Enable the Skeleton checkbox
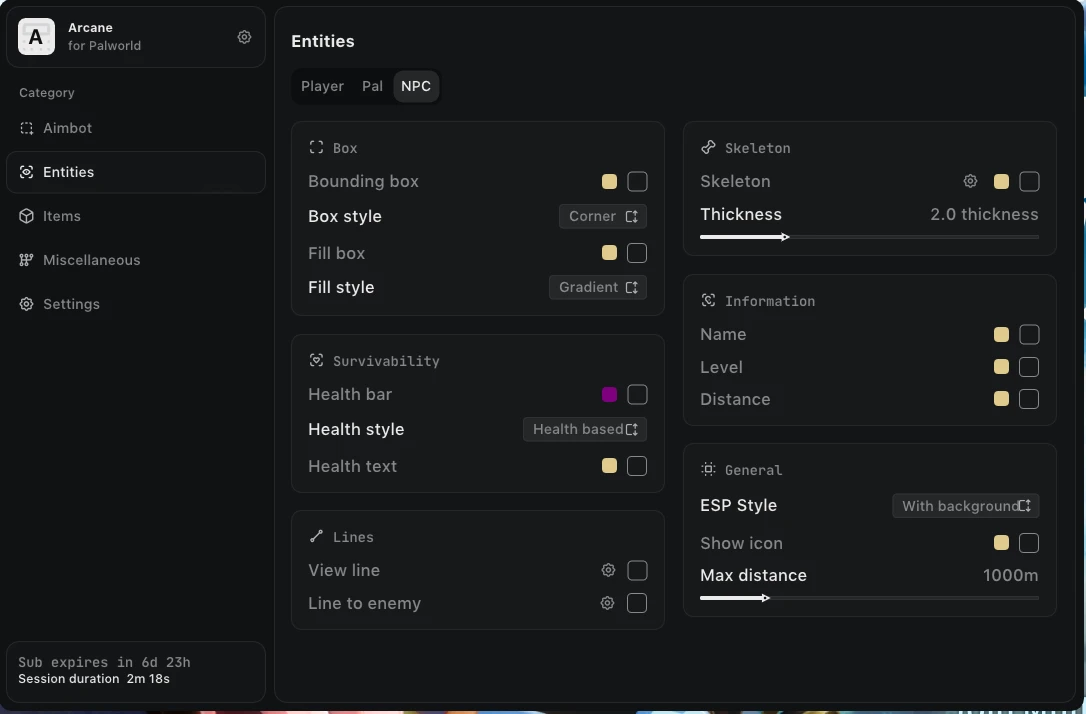 [1029, 181]
